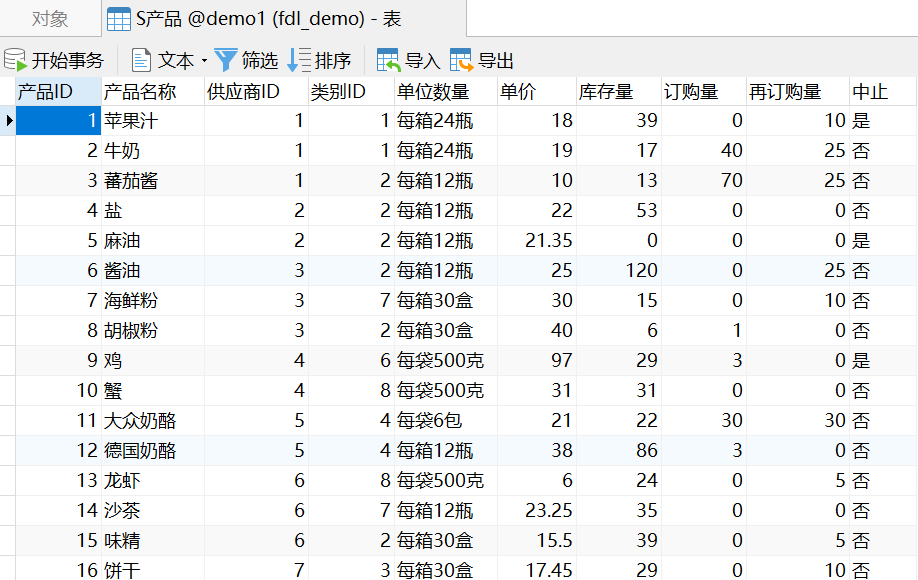Click the 筛选 filter funnel icon
918x580 pixels.
tap(226, 61)
